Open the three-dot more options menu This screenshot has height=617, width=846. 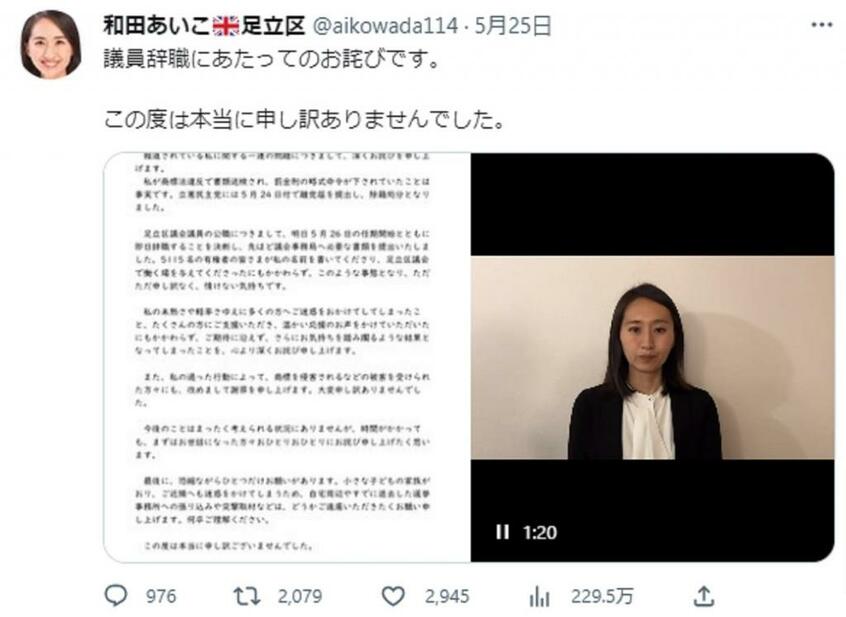(x=822, y=25)
